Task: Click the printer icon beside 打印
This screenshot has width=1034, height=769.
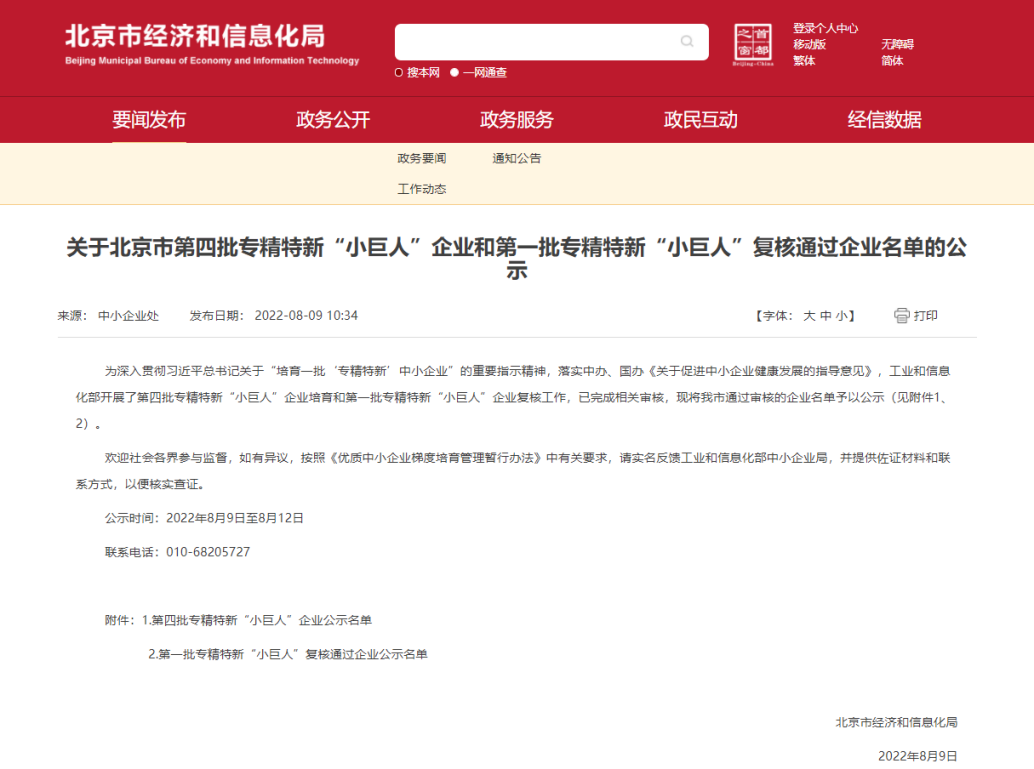Action: tap(901, 316)
